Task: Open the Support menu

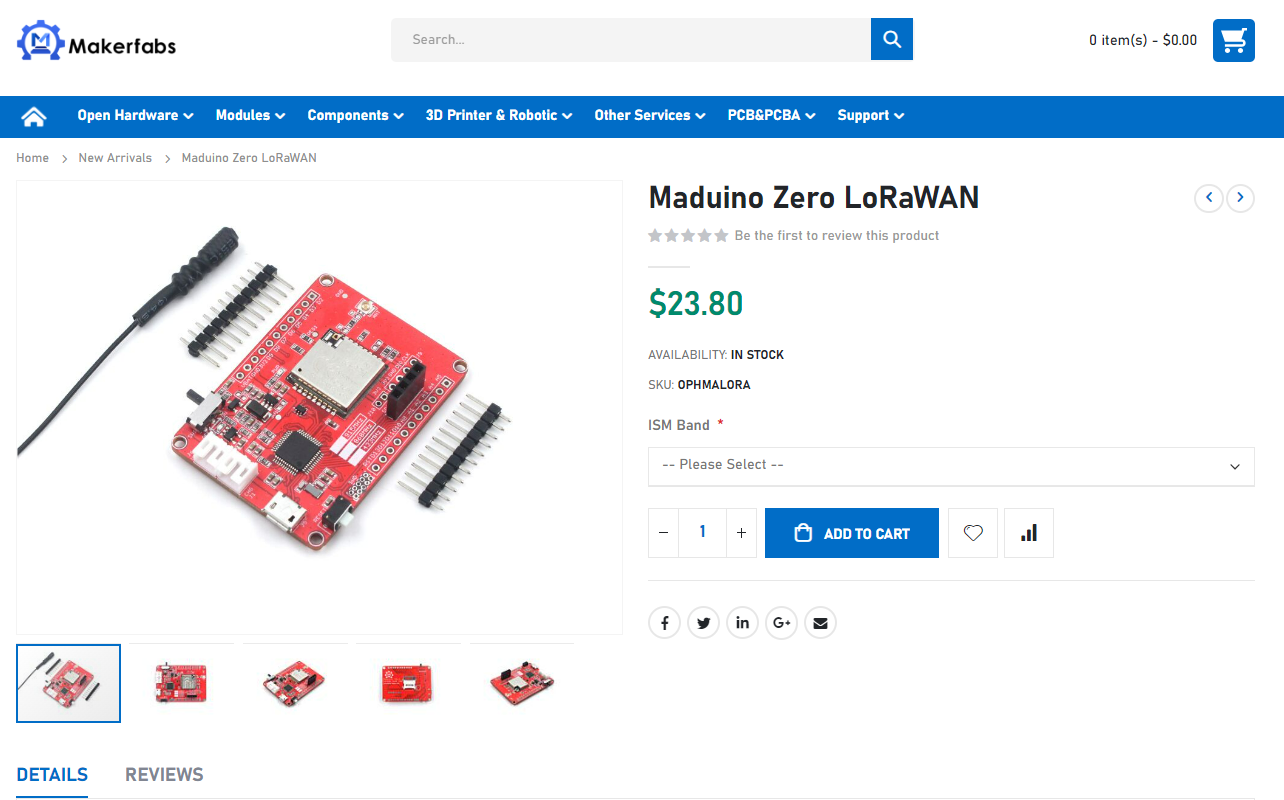Action: coord(871,116)
